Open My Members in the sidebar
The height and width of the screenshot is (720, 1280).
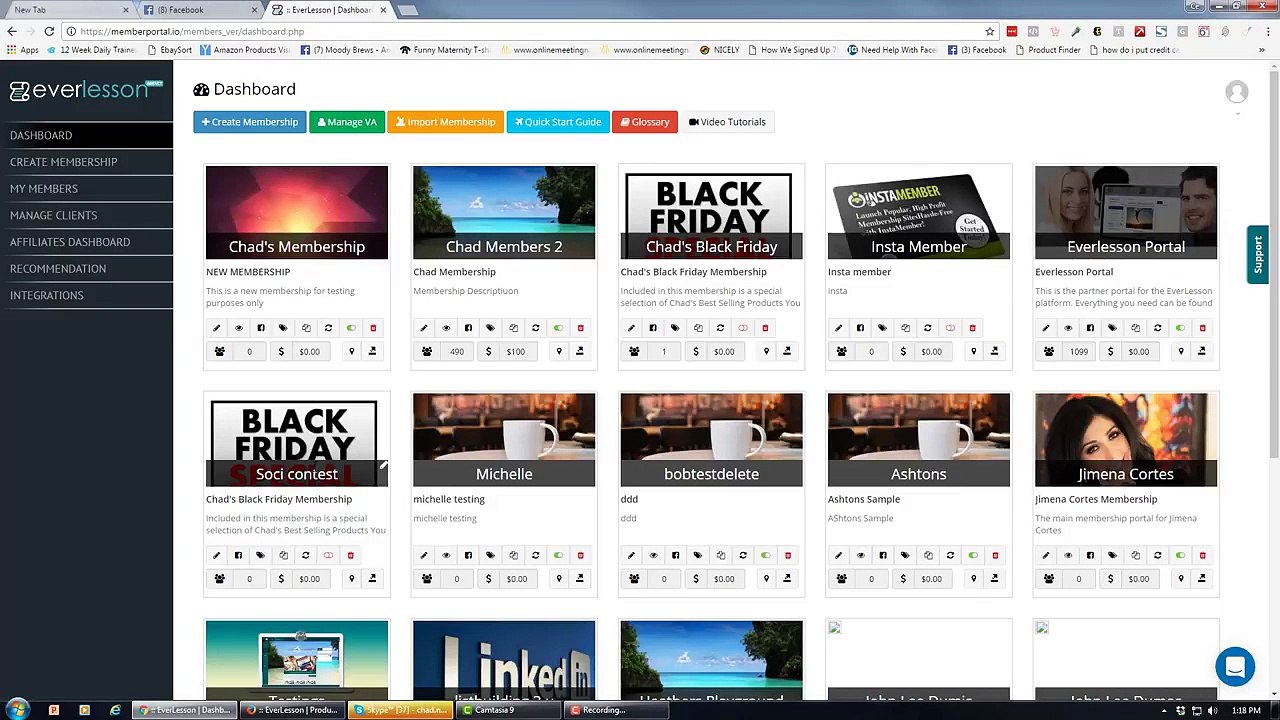tap(44, 188)
